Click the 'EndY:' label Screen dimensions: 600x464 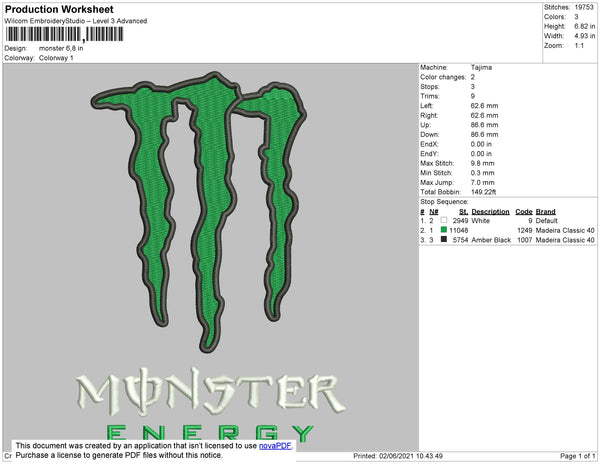pos(429,154)
